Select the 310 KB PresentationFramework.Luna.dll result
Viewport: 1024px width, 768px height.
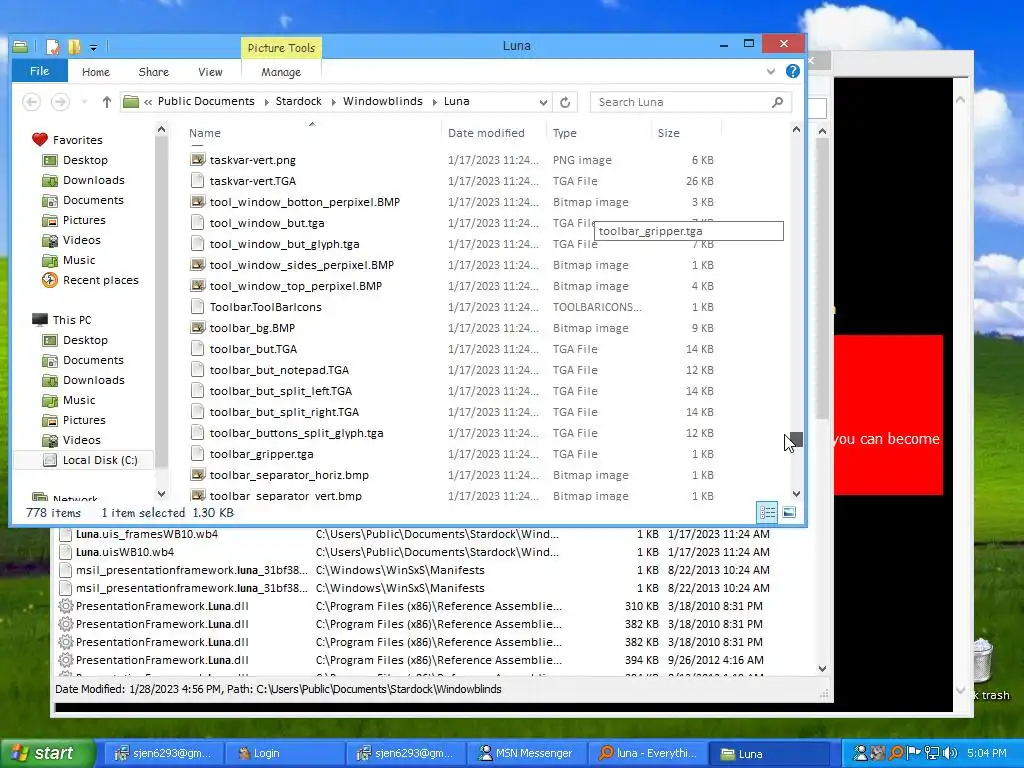[x=162, y=606]
